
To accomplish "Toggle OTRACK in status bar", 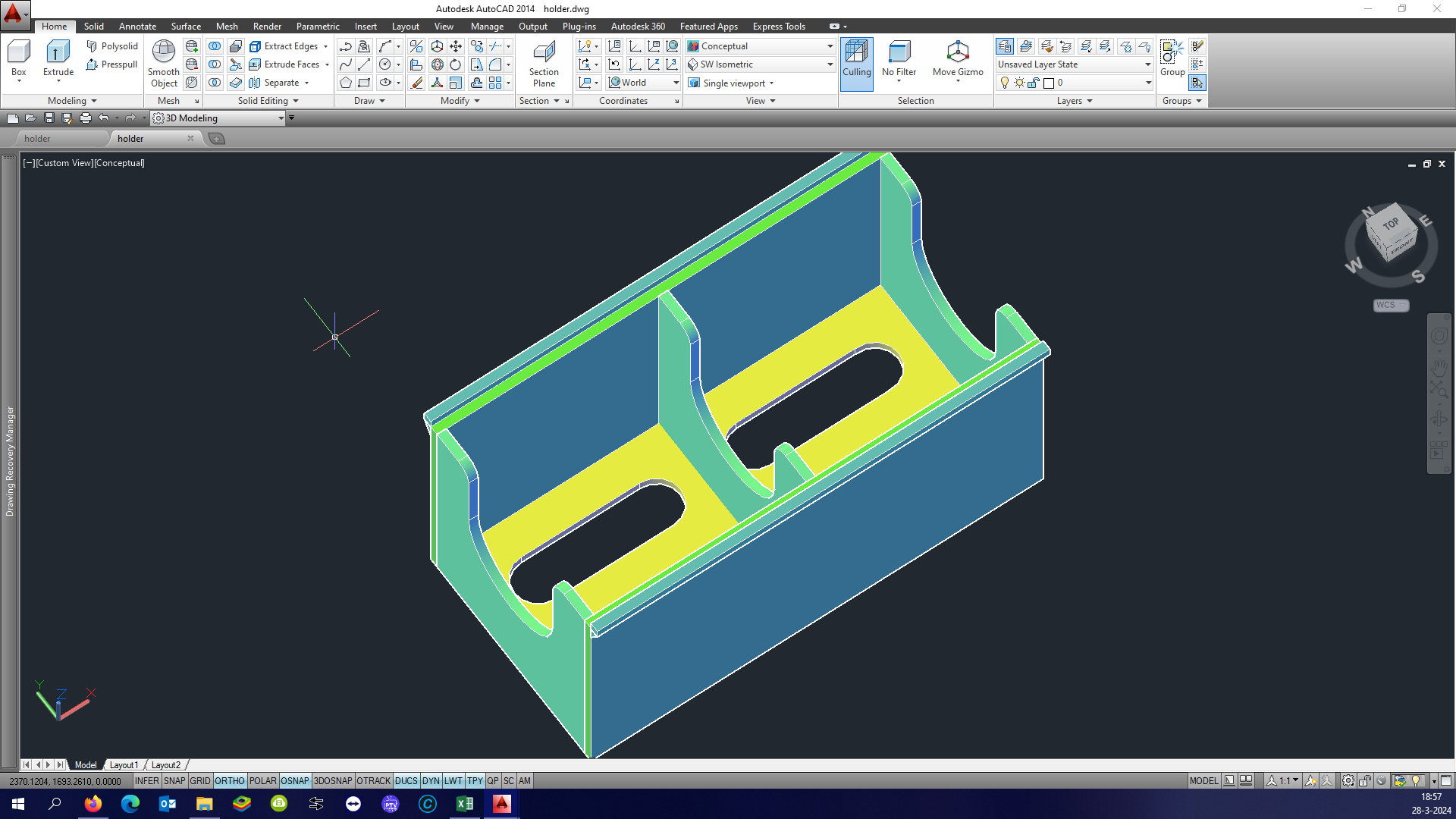I will [x=374, y=781].
